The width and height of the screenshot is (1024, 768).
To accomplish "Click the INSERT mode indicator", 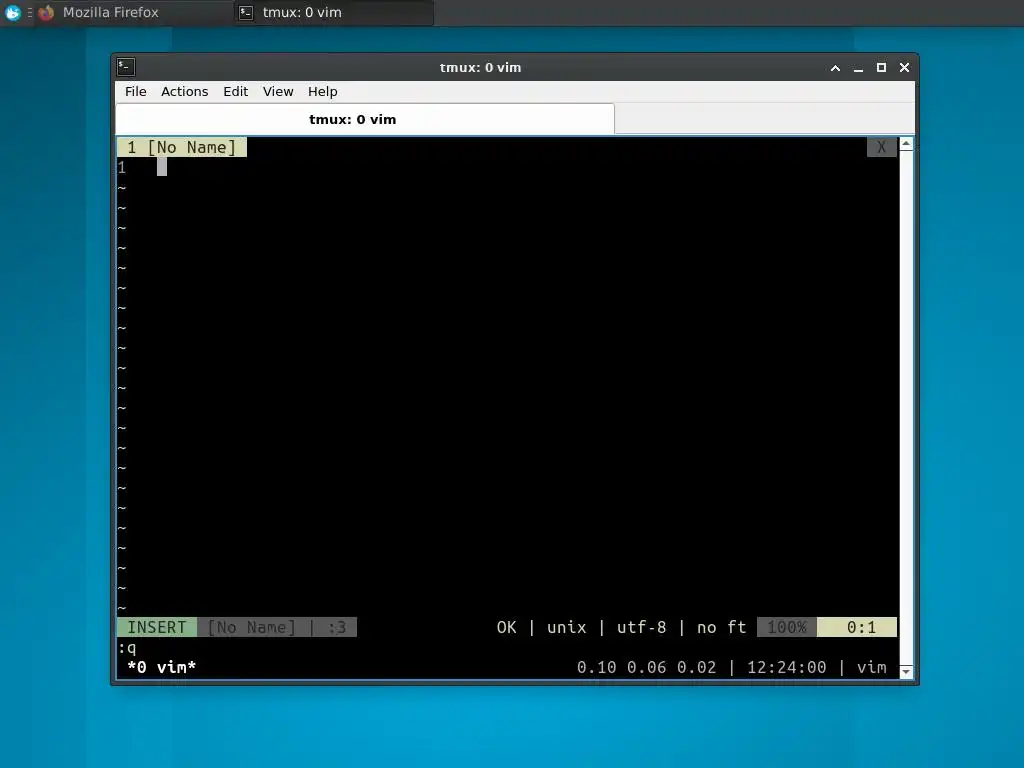I will pyautogui.click(x=157, y=627).
